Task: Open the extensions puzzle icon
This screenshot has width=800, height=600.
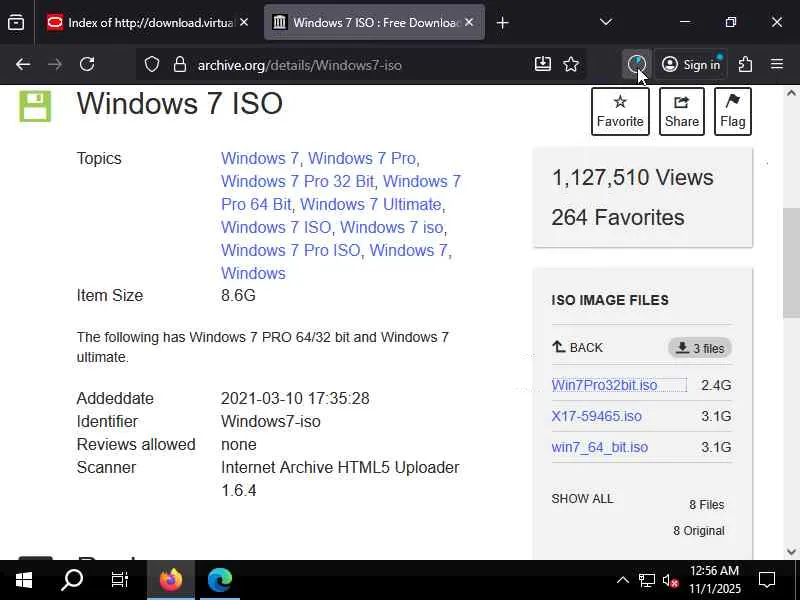Action: click(x=745, y=64)
